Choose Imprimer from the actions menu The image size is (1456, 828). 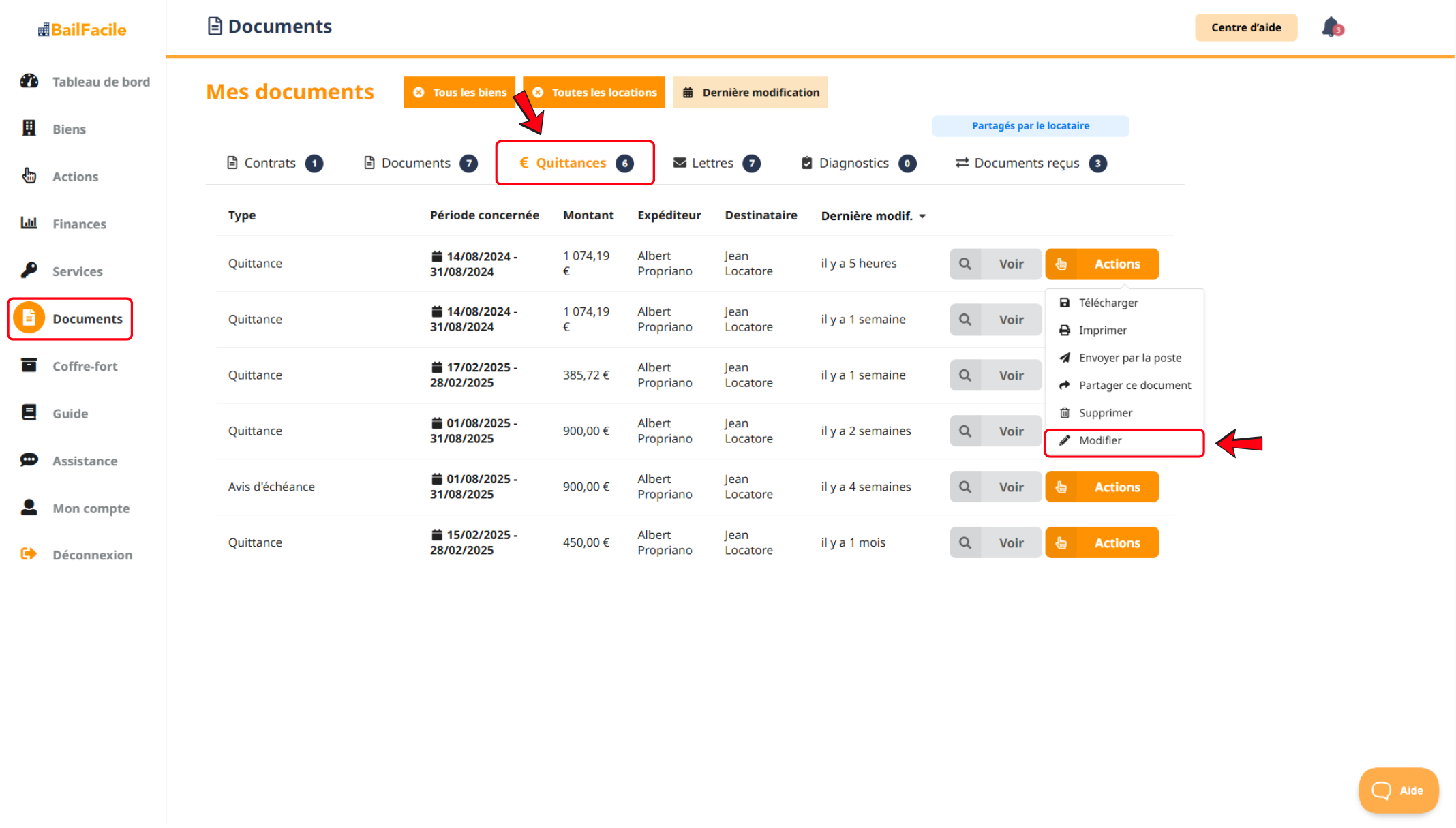[x=1125, y=330]
